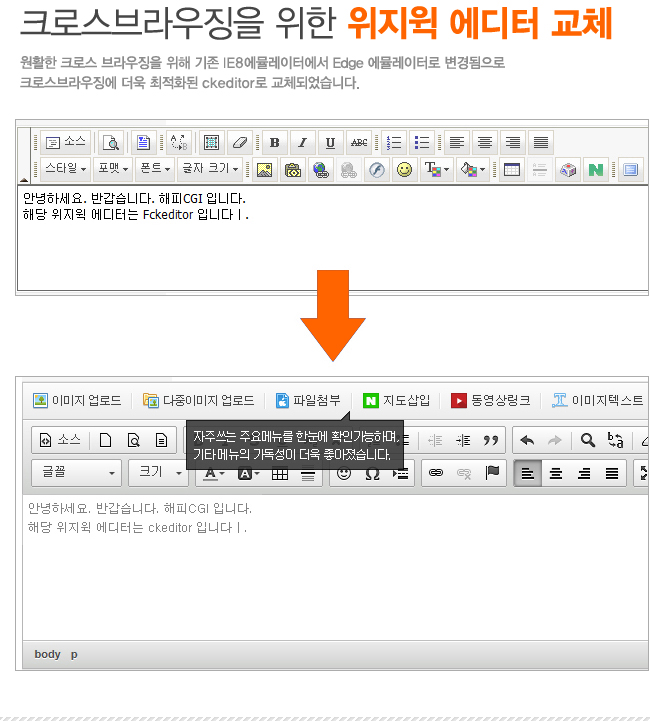The image size is (650, 721).
Task: Center align text in the upper Fckeditor
Action: point(485,143)
